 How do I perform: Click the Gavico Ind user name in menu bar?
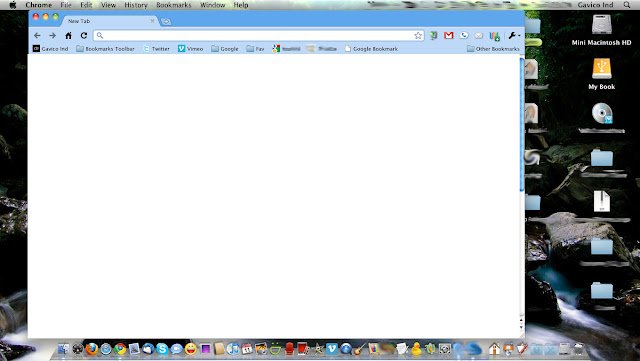(596, 5)
